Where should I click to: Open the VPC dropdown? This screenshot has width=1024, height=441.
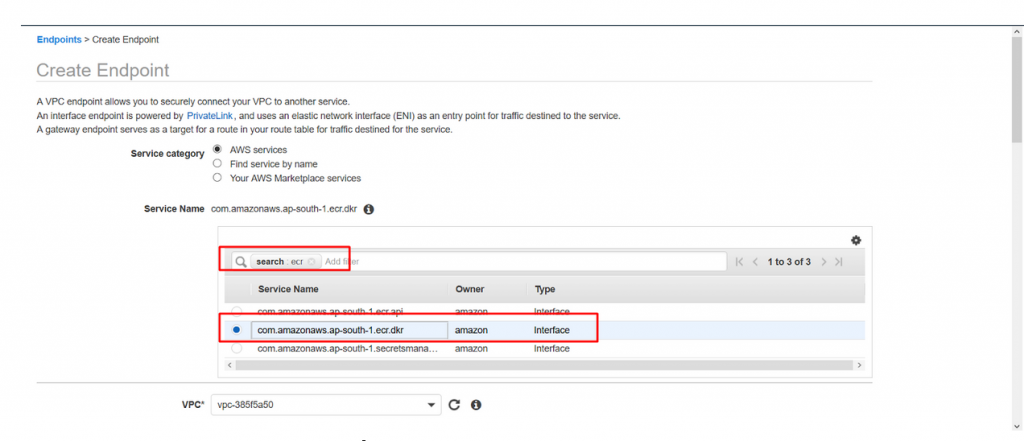(x=326, y=405)
